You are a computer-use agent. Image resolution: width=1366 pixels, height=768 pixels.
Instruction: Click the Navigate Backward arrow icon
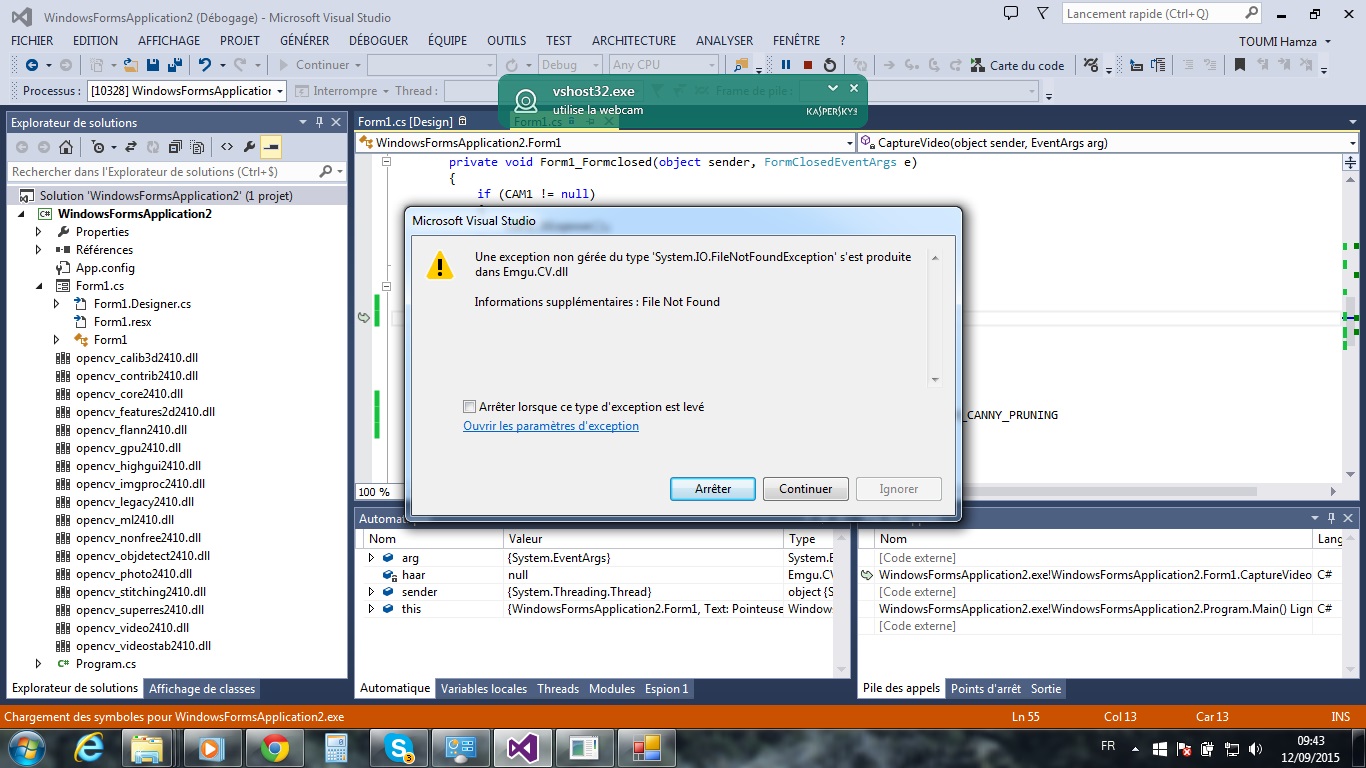[x=32, y=65]
